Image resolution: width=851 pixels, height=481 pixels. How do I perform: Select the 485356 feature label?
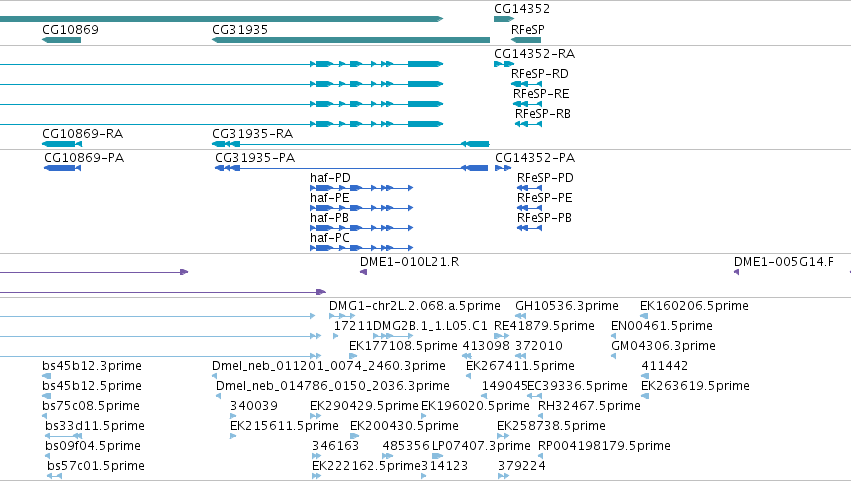(x=406, y=447)
